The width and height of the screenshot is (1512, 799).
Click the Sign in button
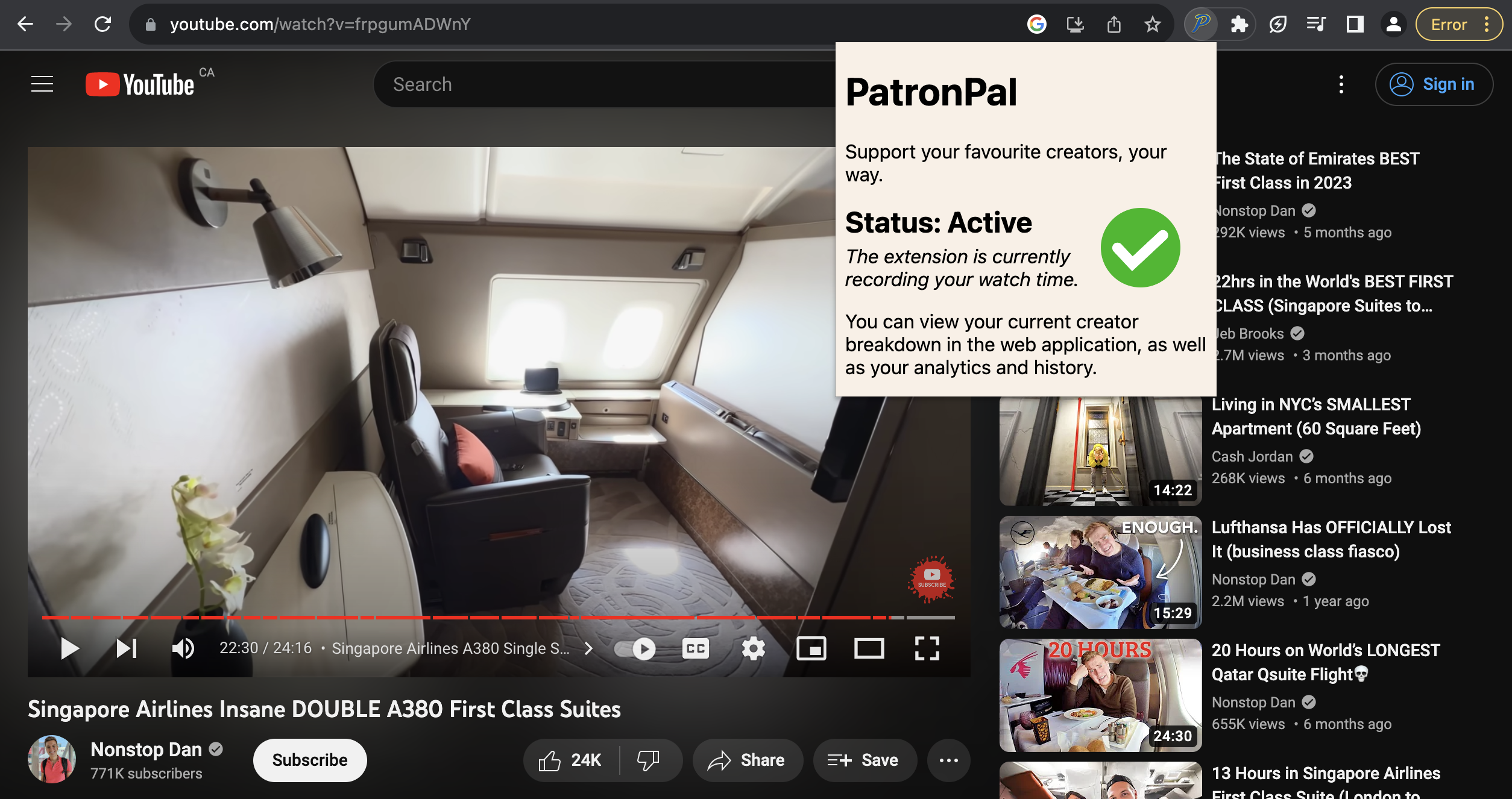tap(1434, 84)
